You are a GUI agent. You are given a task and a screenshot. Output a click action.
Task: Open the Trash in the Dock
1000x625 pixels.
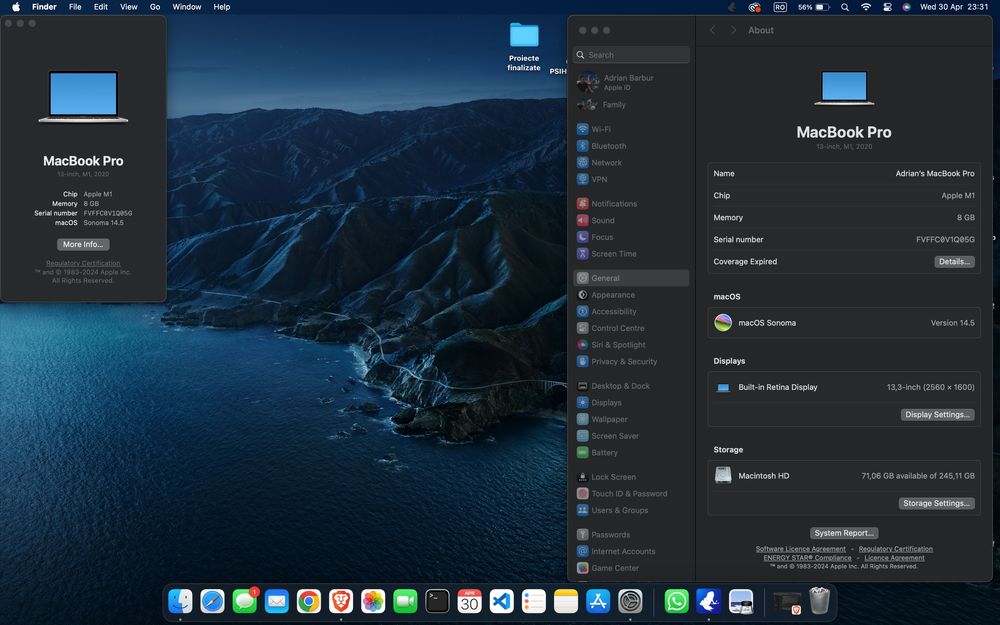tap(820, 601)
